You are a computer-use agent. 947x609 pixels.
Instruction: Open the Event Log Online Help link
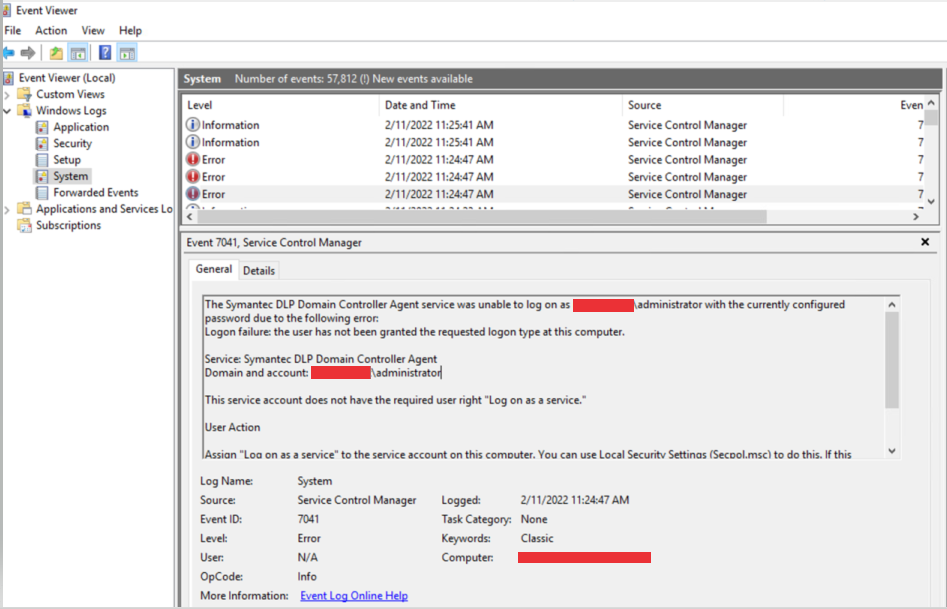[353, 596]
